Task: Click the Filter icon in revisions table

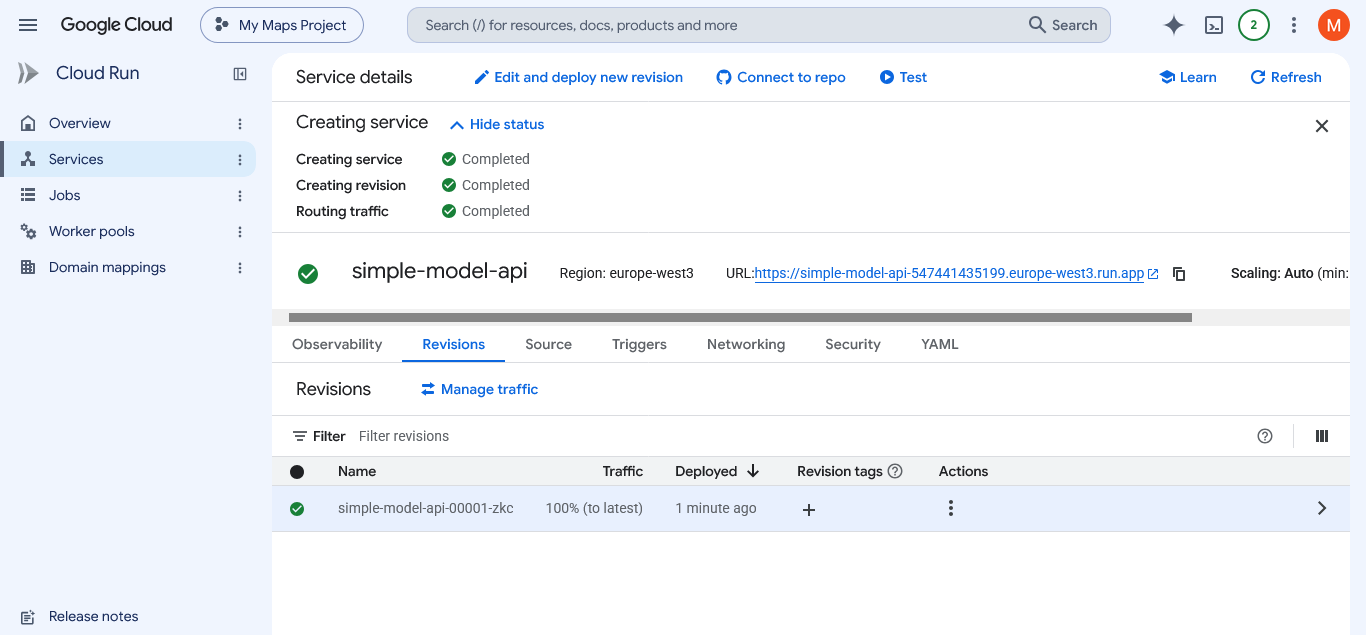Action: click(300, 436)
